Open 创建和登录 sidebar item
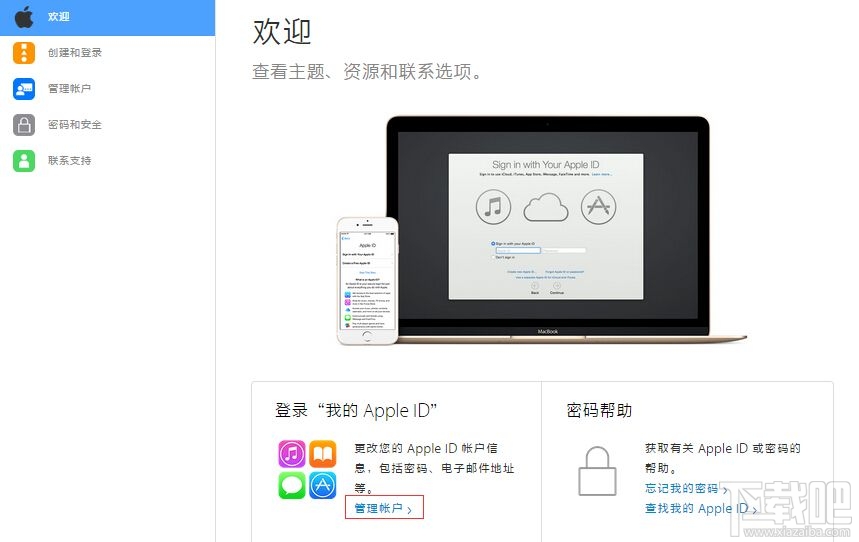The height and width of the screenshot is (542, 859). 107,53
